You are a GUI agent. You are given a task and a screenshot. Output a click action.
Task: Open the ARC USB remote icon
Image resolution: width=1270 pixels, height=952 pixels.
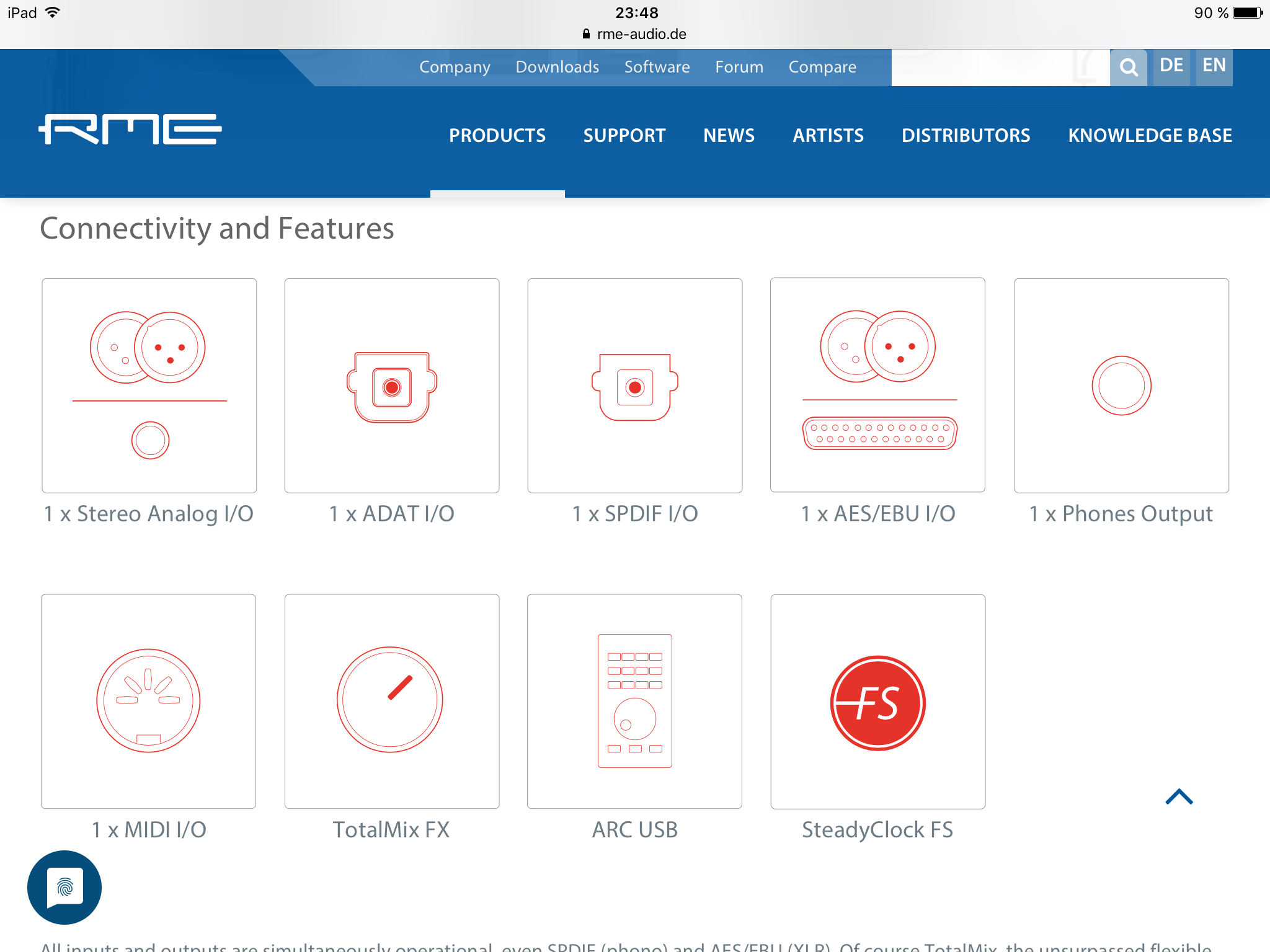[634, 701]
